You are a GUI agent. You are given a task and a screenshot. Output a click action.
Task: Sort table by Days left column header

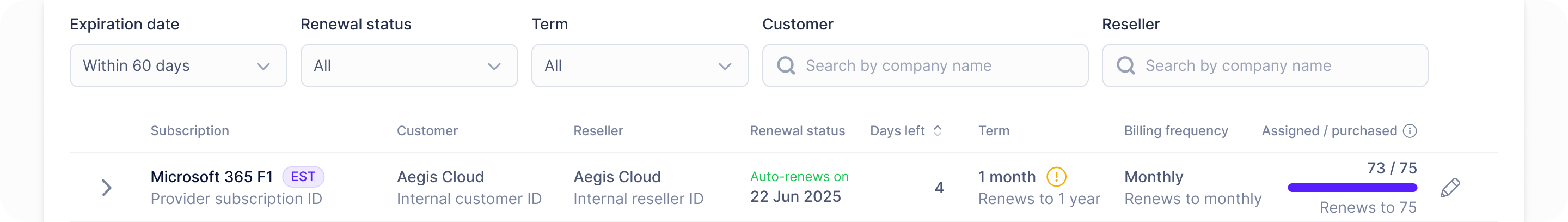click(x=897, y=131)
